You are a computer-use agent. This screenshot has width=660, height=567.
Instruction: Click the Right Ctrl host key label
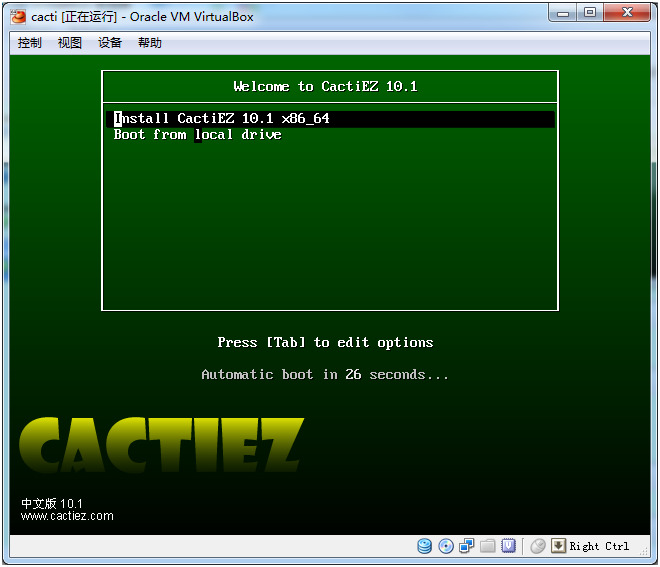click(599, 546)
